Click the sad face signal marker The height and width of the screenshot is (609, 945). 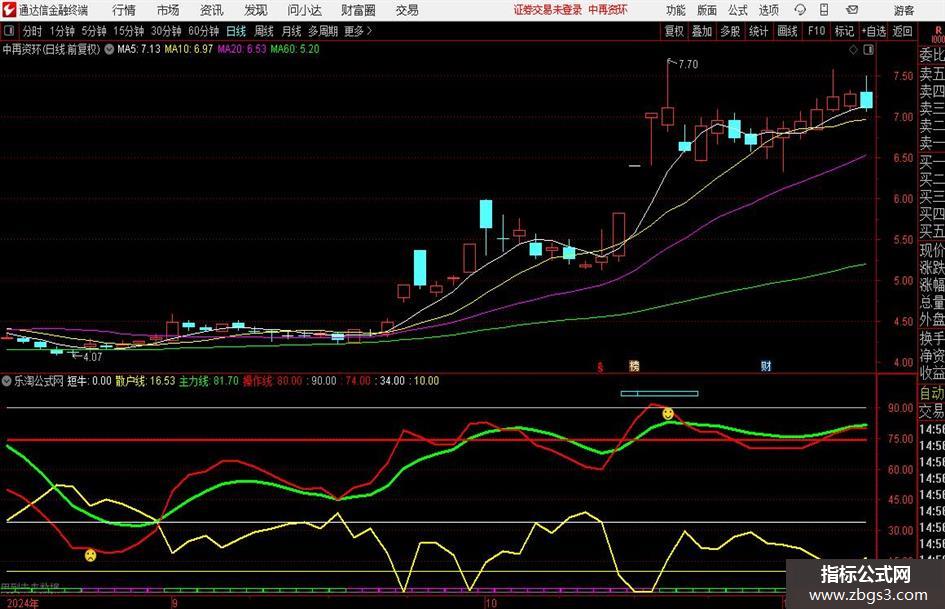(90, 555)
